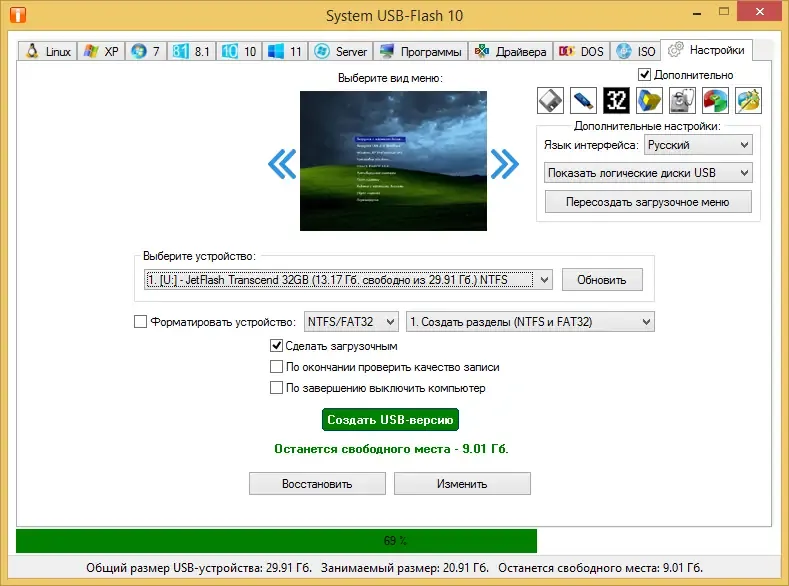Viewport: 789px width, 586px height.
Task: Open the NTFS/FAT32 file system dropdown
Action: click(351, 322)
